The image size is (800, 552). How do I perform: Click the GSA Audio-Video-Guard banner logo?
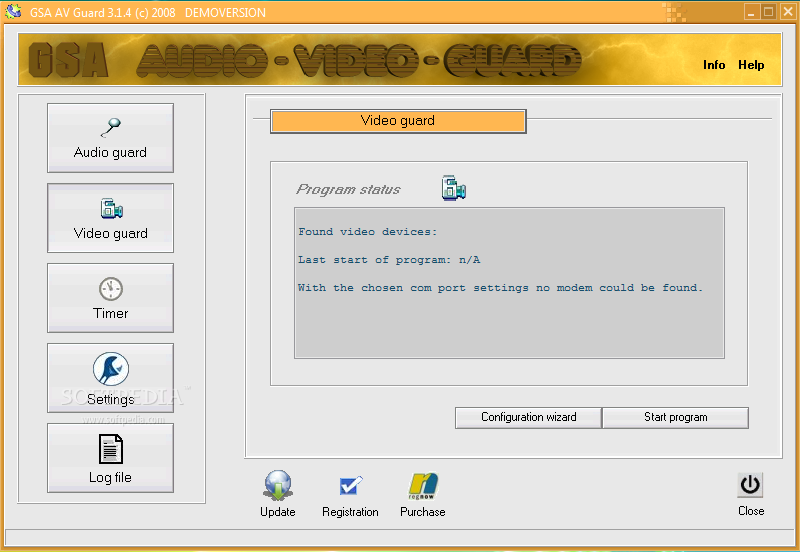click(305, 60)
